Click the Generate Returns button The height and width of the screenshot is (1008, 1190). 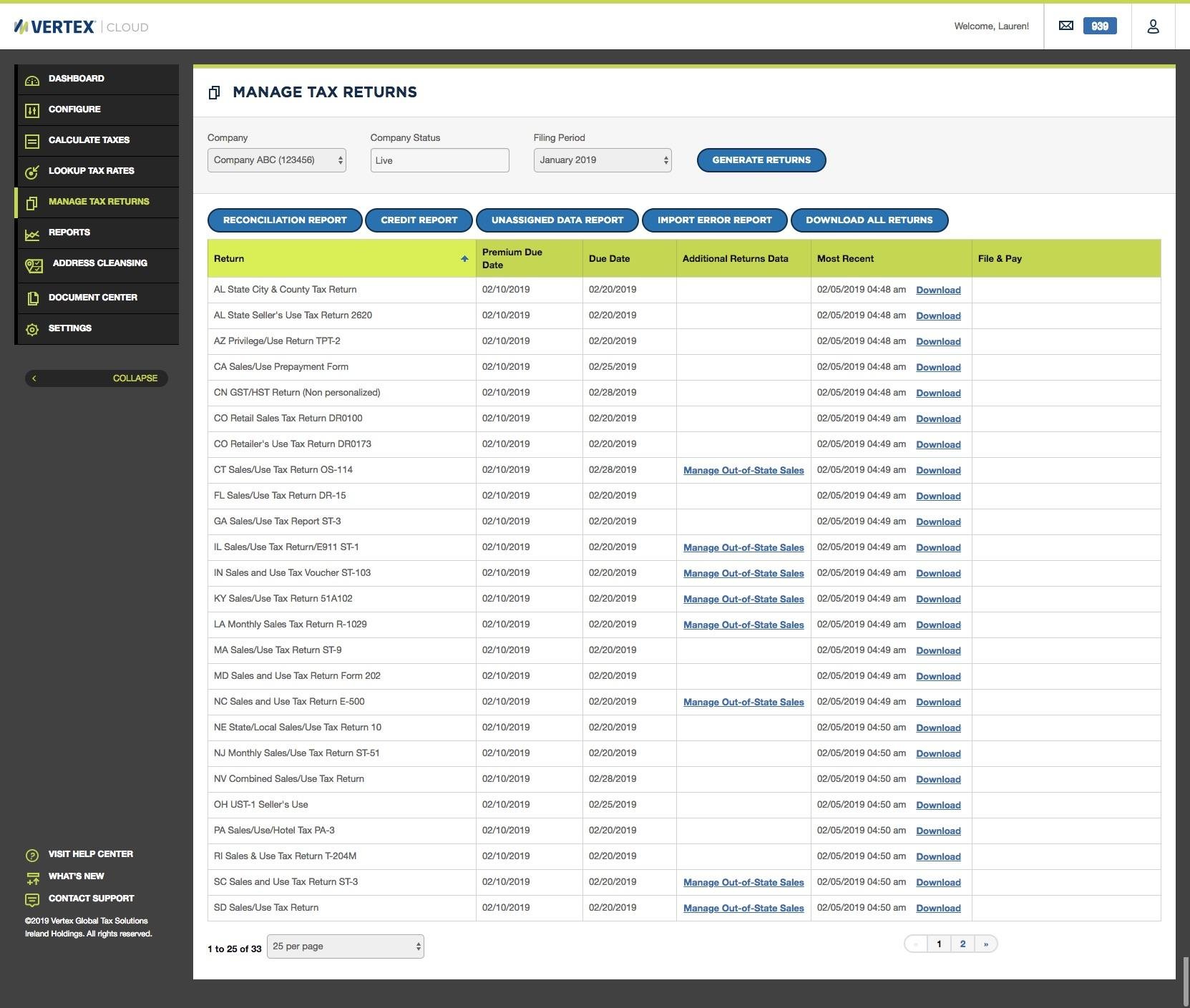(761, 160)
